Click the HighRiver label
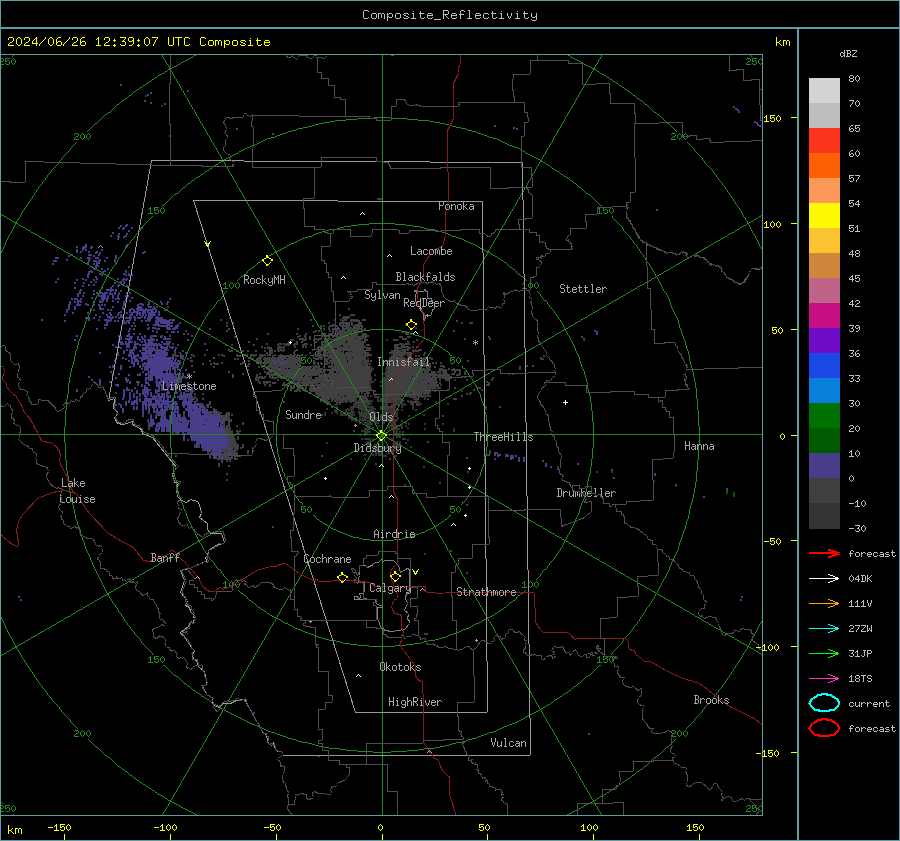 414,702
